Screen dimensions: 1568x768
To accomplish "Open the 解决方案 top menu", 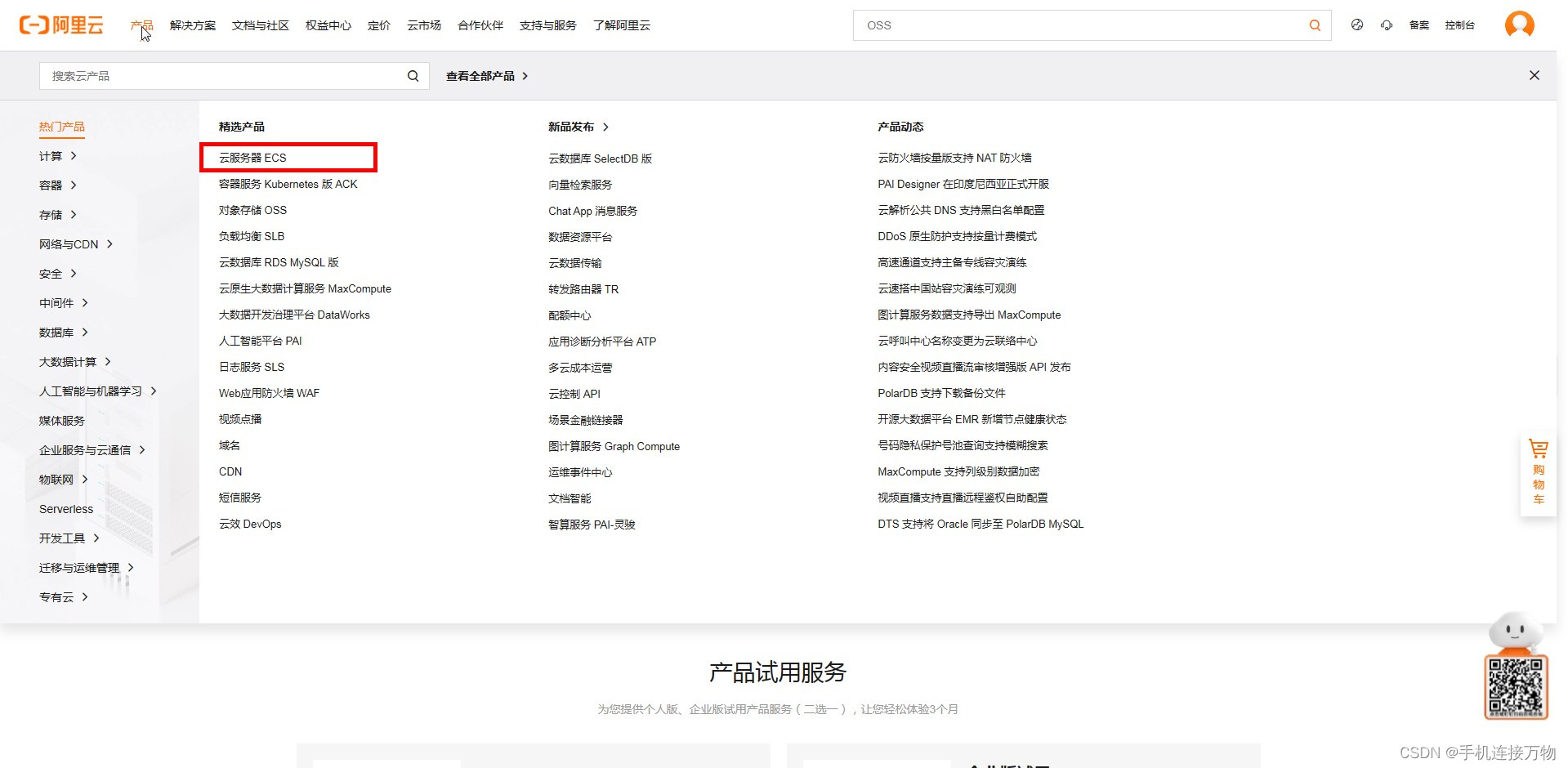I will 193,25.
